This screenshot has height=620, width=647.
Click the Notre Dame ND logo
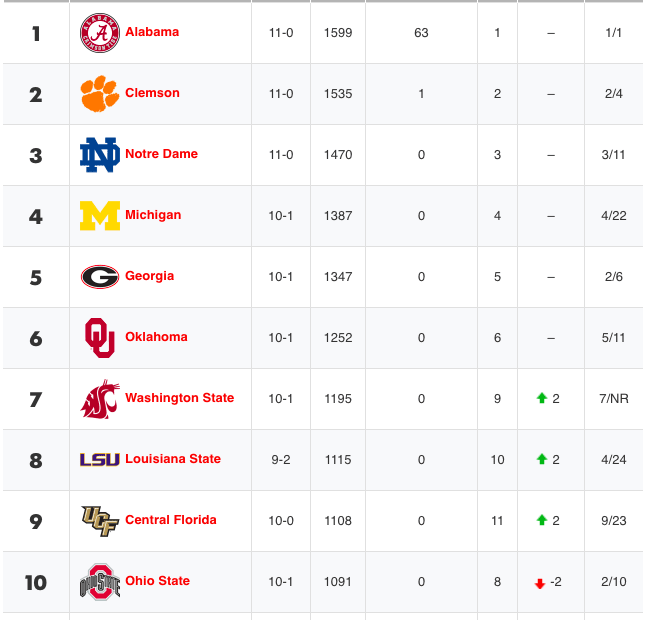pyautogui.click(x=100, y=155)
